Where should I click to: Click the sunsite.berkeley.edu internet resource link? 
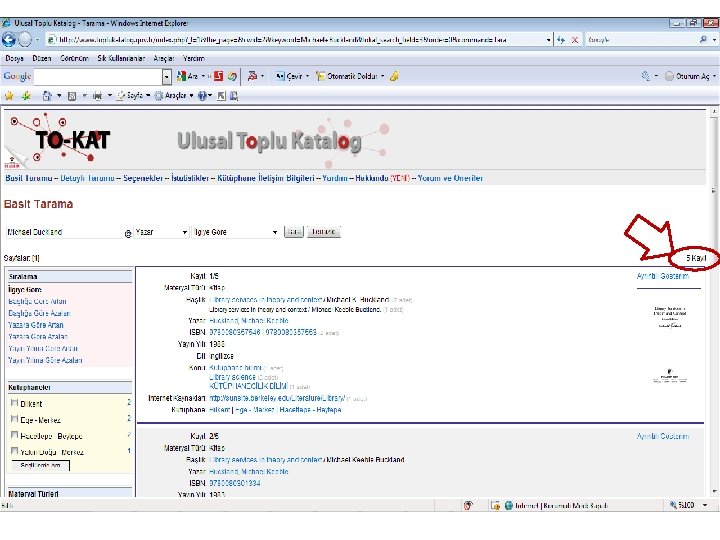coord(277,398)
